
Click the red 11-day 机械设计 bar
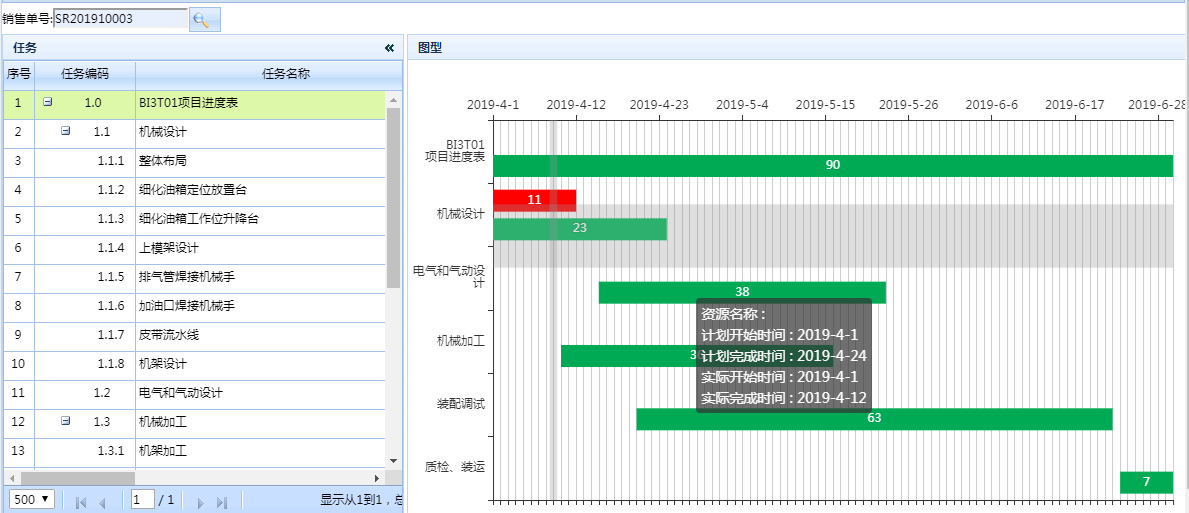(x=535, y=200)
